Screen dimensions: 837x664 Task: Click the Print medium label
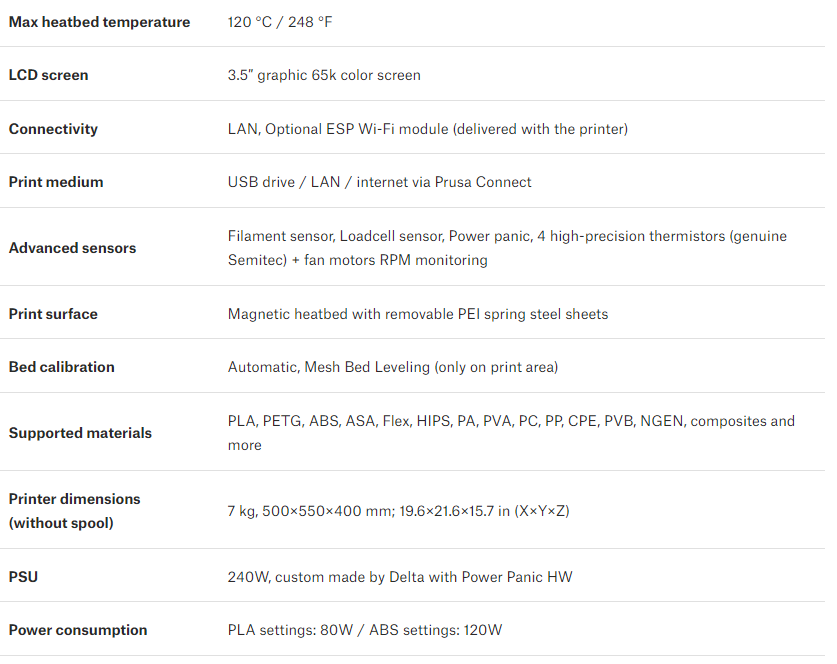click(x=56, y=182)
